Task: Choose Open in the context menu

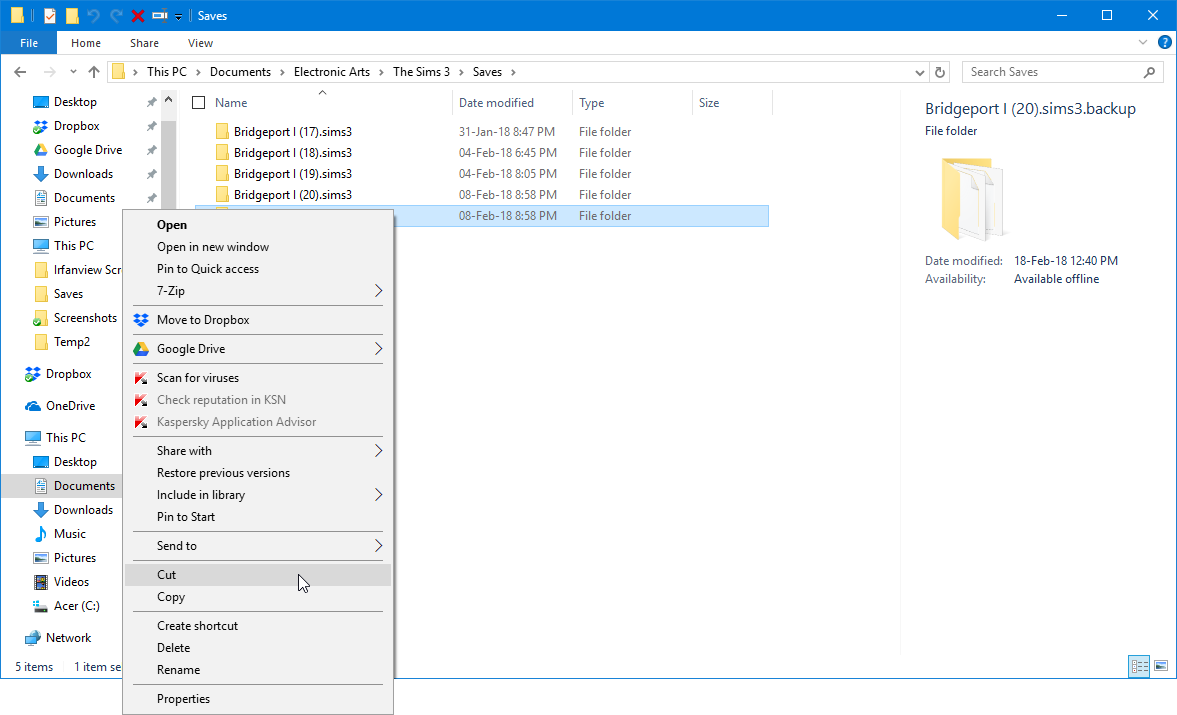Action: point(258,225)
